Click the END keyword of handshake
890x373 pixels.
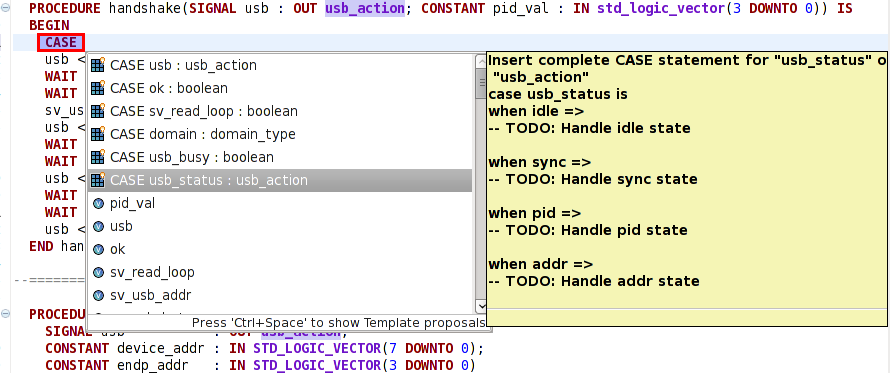41,246
